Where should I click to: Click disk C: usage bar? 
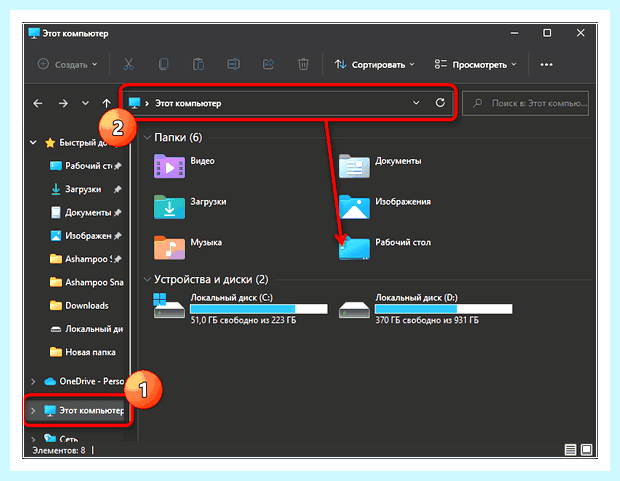point(259,309)
